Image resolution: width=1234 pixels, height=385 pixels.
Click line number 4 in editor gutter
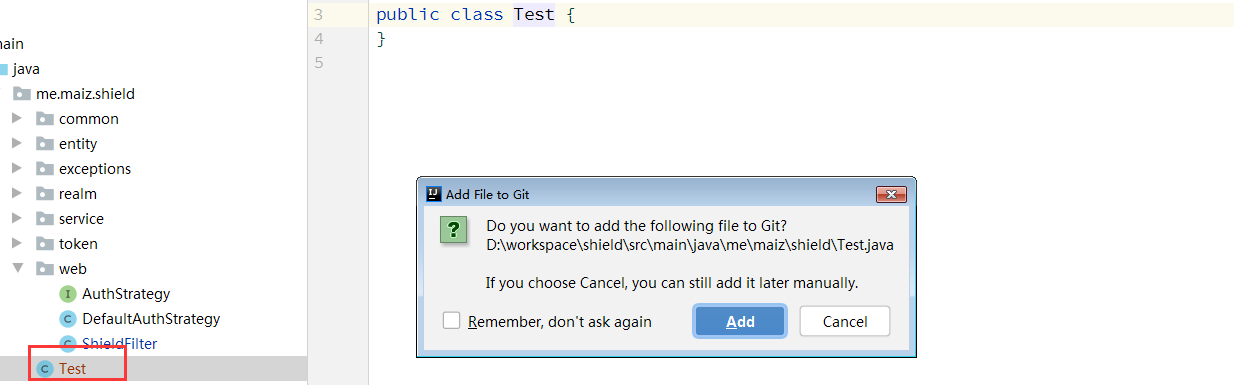tap(318, 39)
